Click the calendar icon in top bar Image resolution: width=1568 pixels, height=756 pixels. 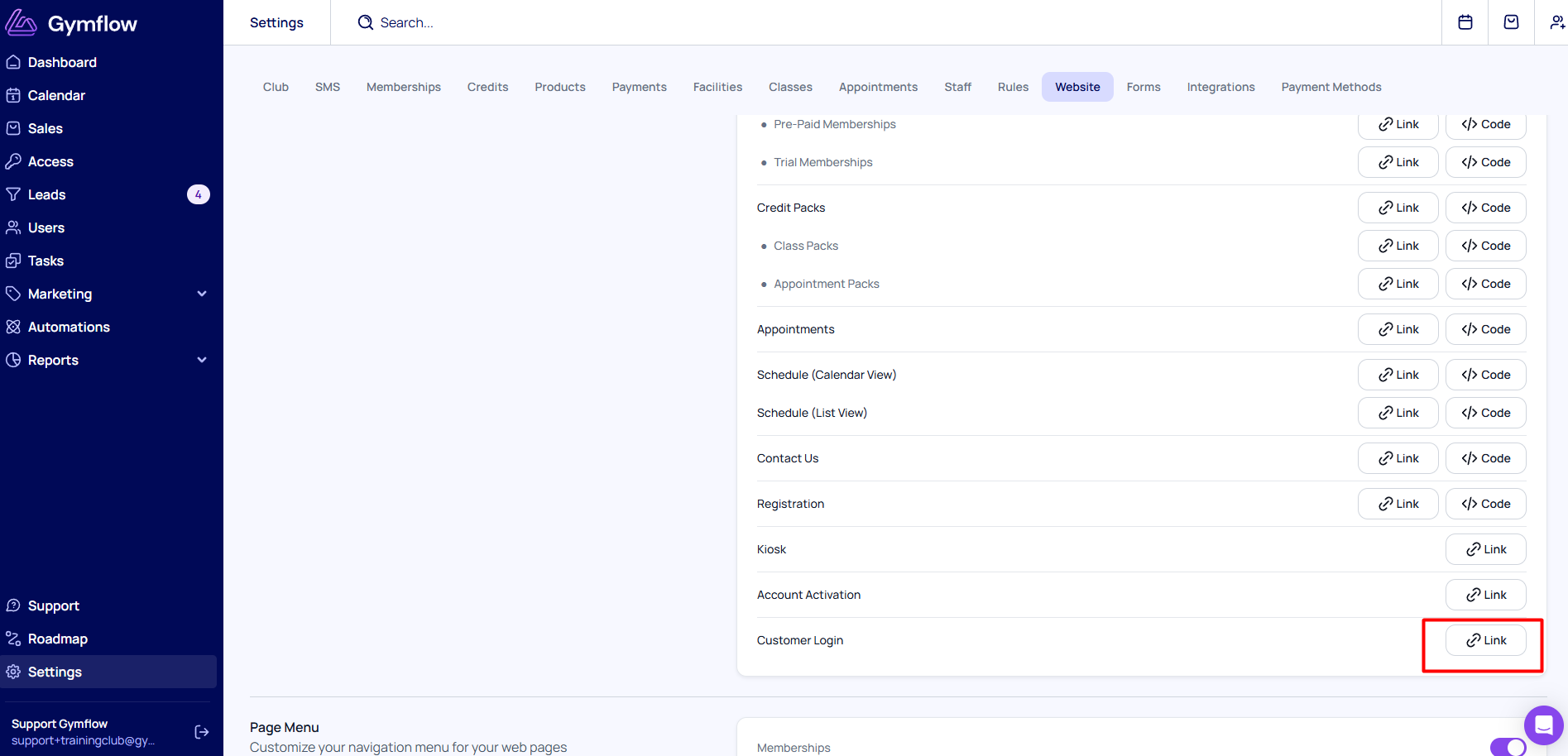point(1465,22)
